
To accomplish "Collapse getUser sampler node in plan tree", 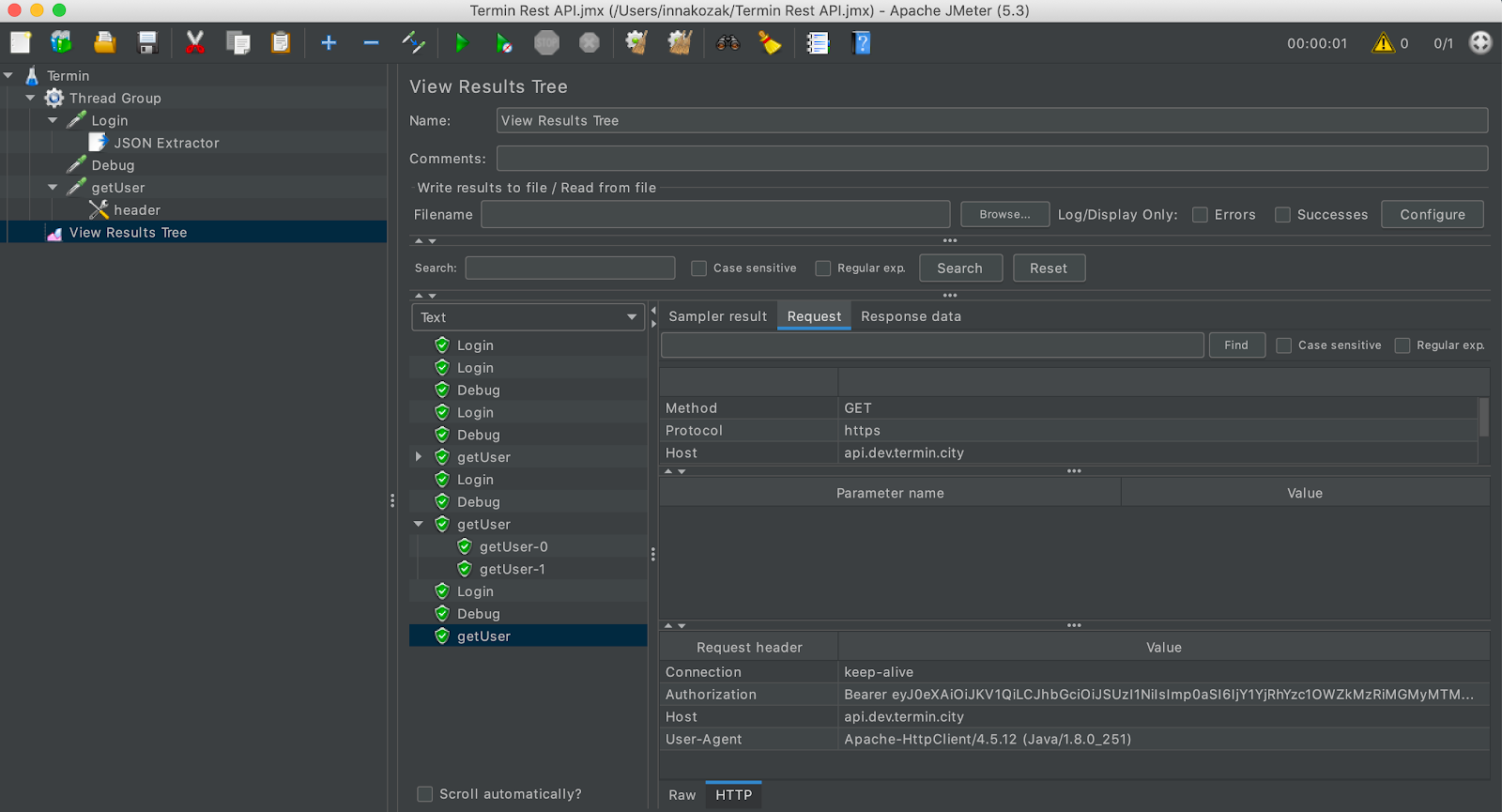I will click(53, 188).
